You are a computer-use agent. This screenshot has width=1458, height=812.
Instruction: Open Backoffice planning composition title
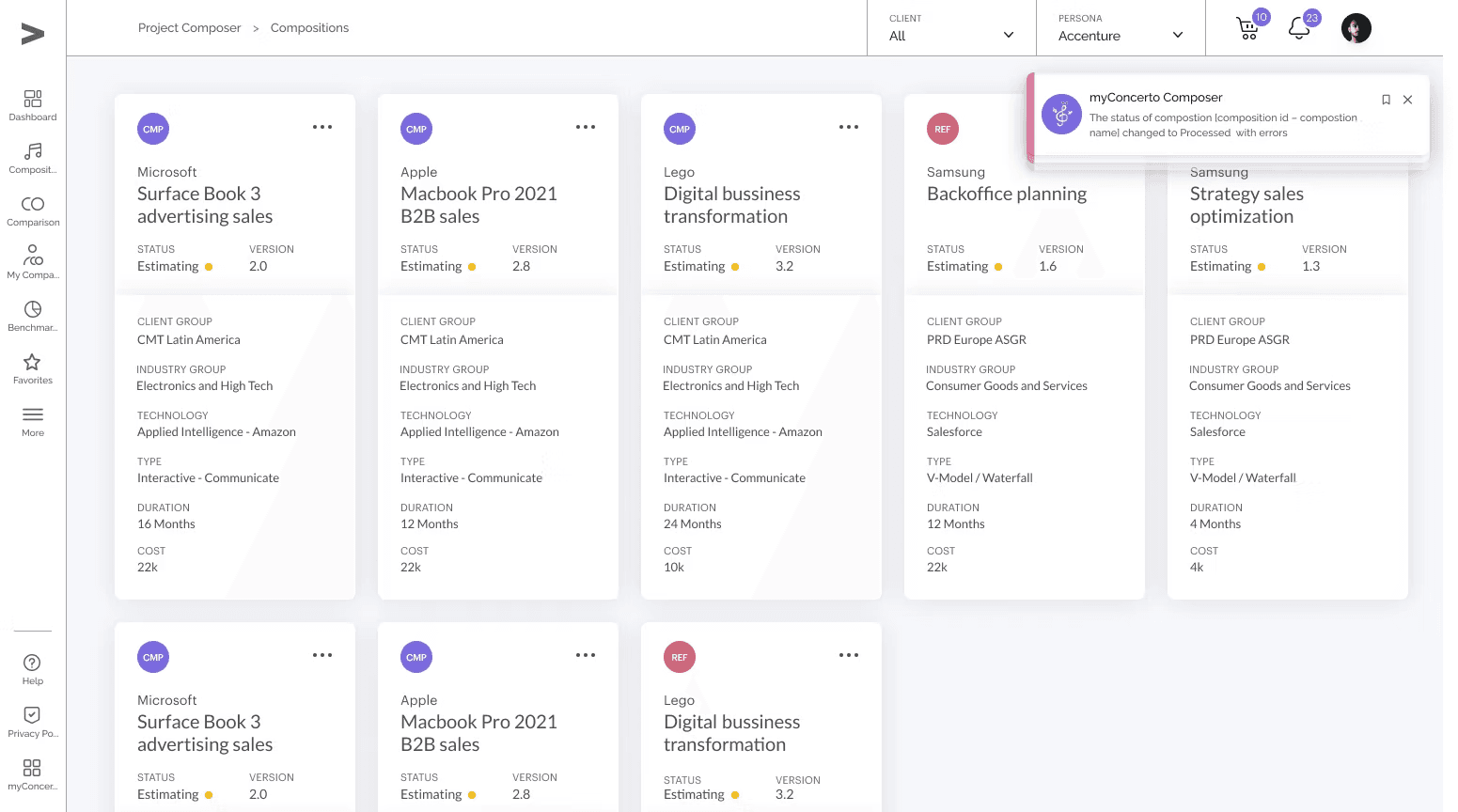[x=1007, y=194]
